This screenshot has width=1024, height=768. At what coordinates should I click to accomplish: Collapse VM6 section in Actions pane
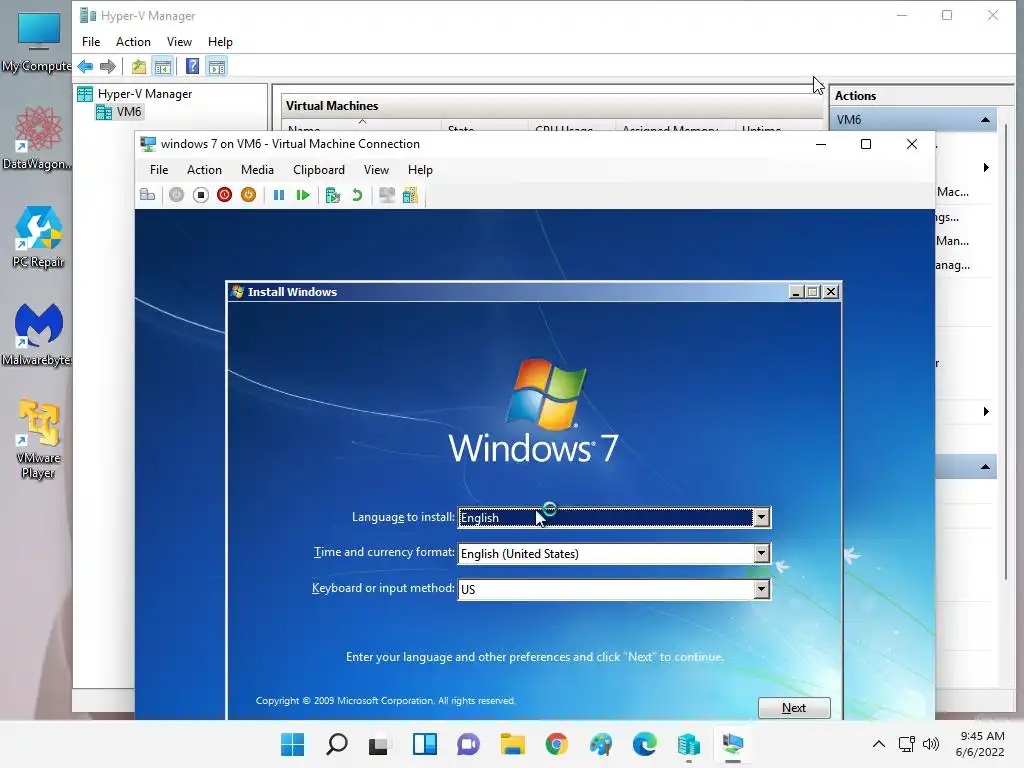[x=985, y=120]
